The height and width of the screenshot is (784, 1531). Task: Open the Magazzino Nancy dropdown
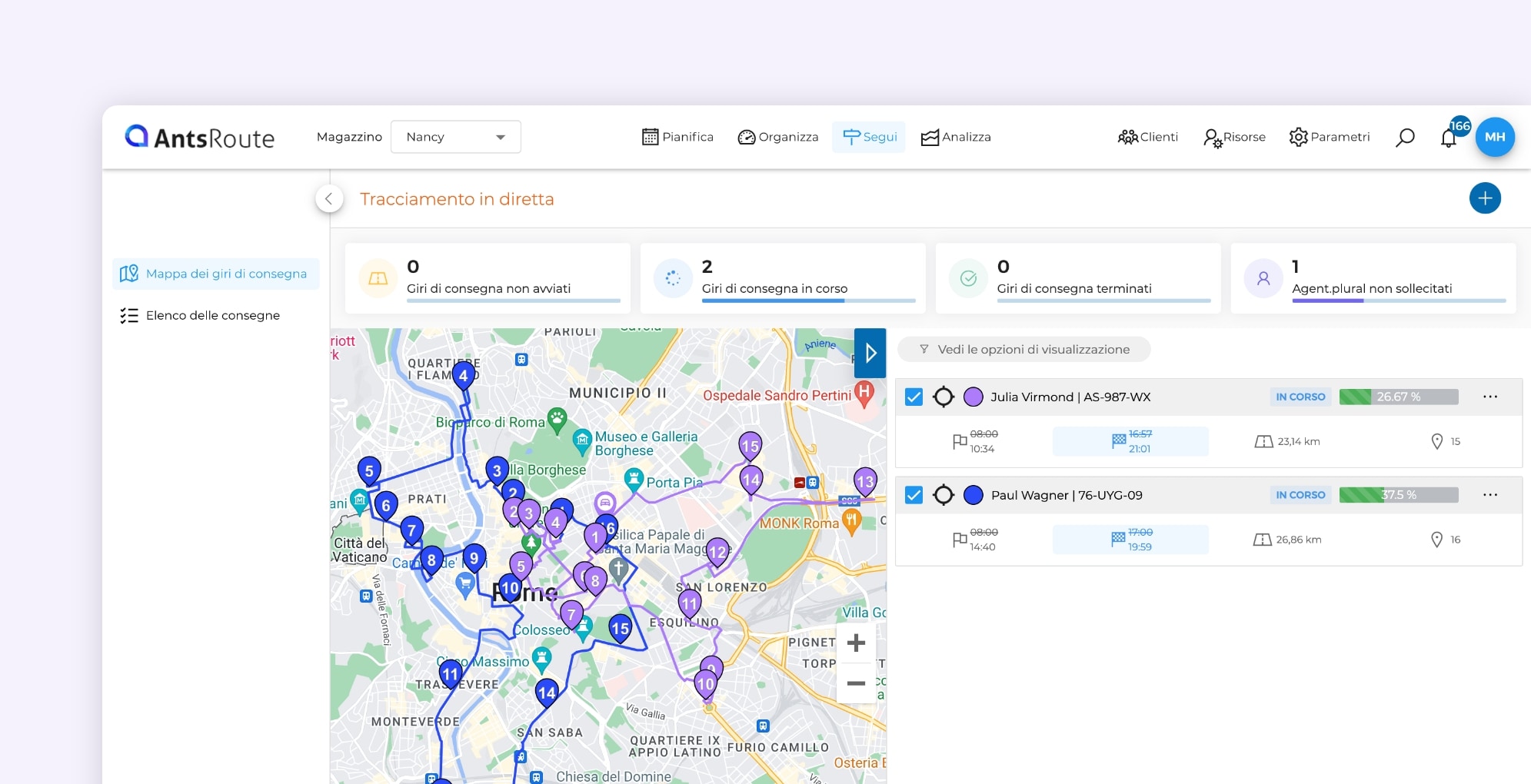455,137
